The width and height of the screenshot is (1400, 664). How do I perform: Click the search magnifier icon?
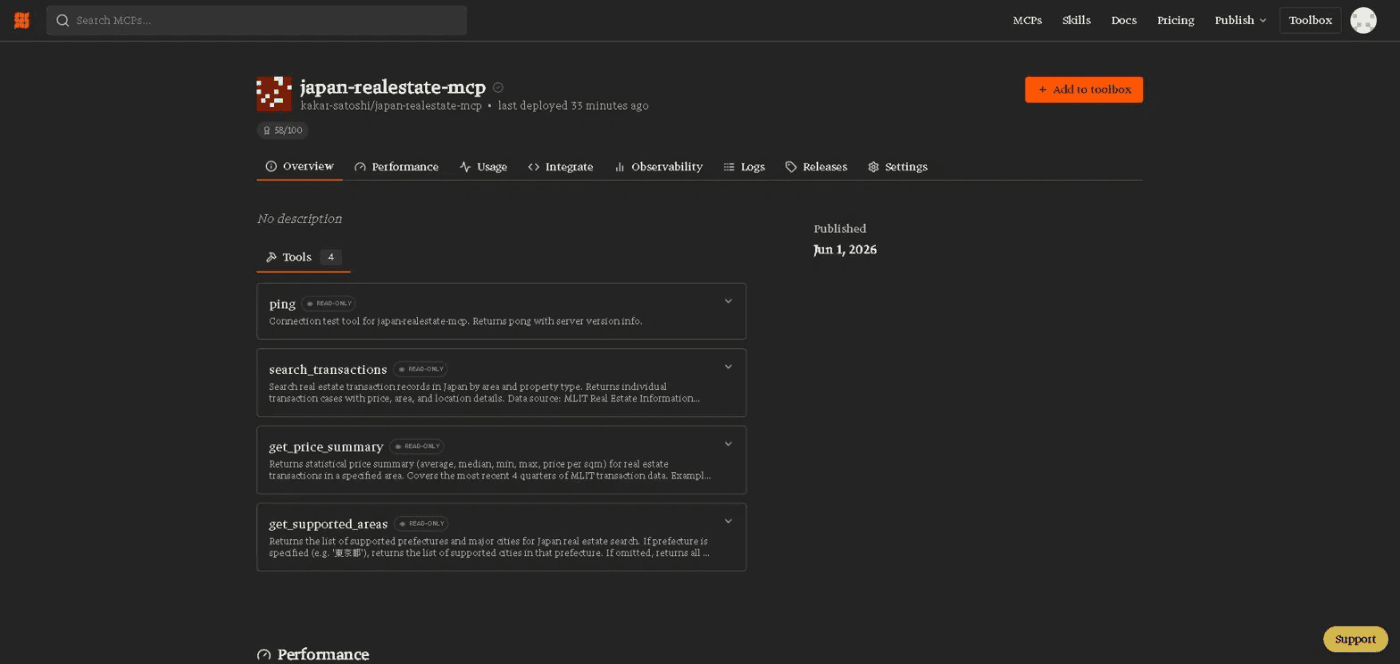click(x=63, y=20)
